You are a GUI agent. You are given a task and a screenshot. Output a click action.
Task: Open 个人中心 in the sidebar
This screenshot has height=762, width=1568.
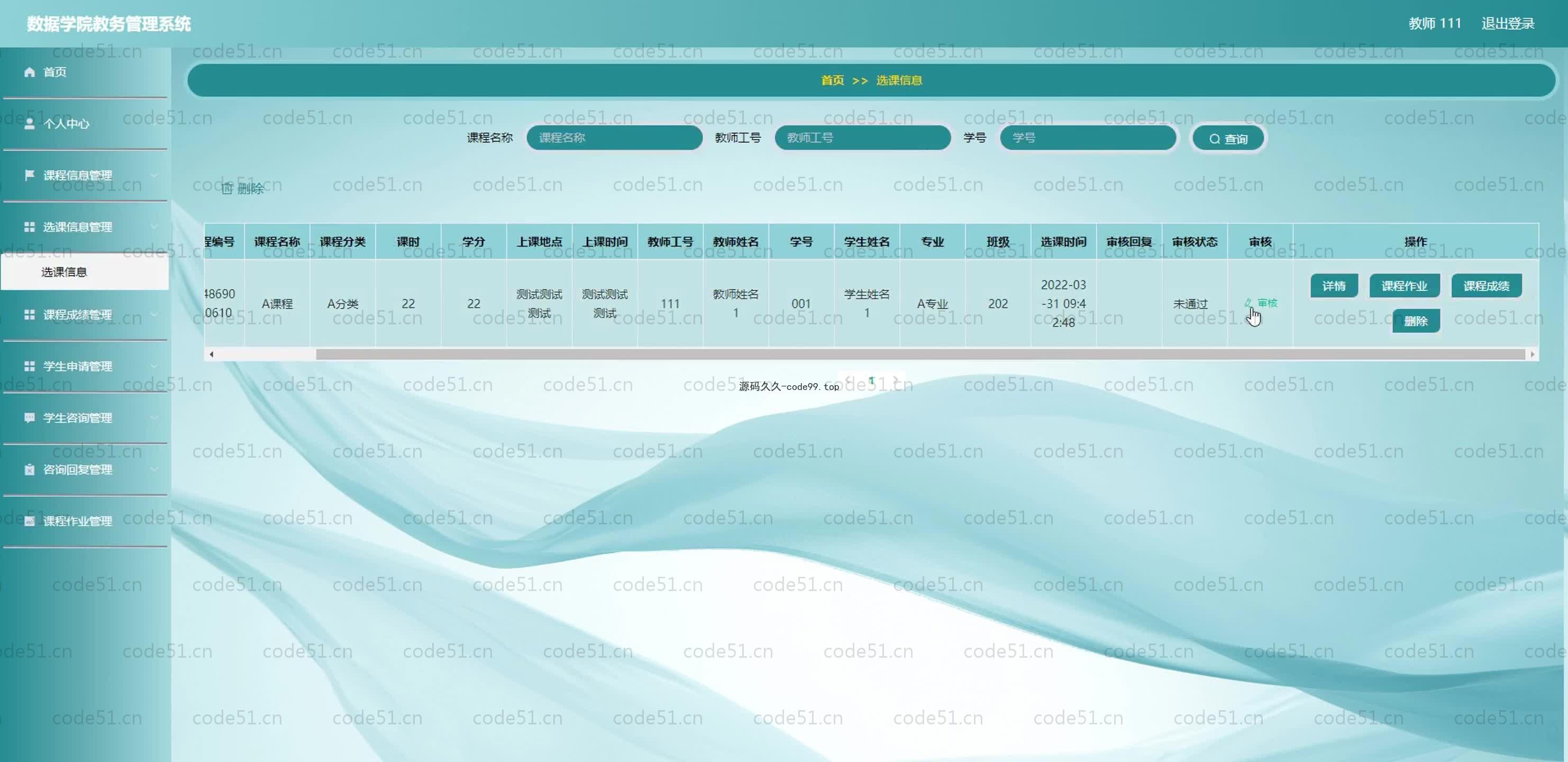85,124
